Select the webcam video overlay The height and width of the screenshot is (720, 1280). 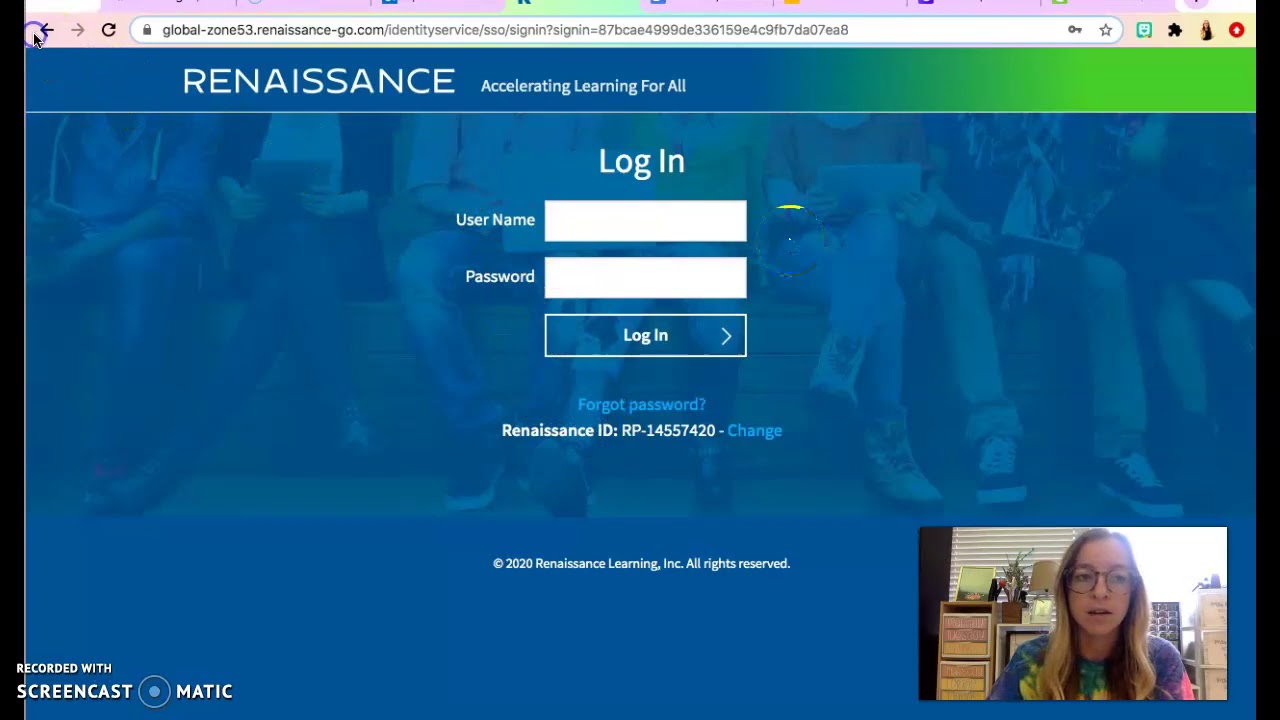pyautogui.click(x=1073, y=614)
